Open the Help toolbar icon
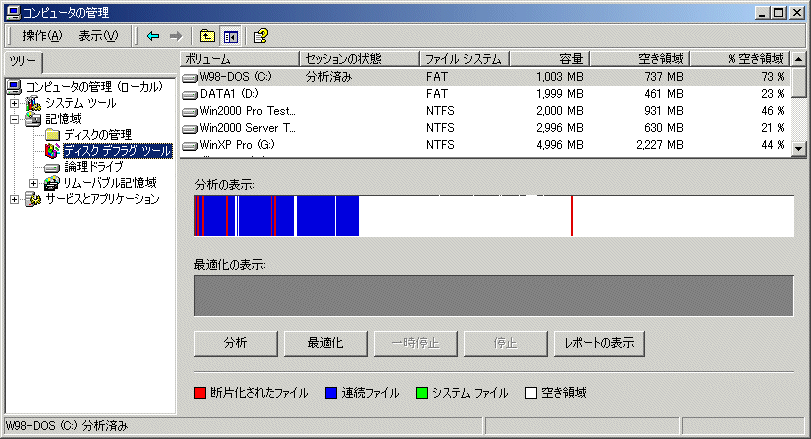Screen dimensions: 811x439 click(x=261, y=36)
